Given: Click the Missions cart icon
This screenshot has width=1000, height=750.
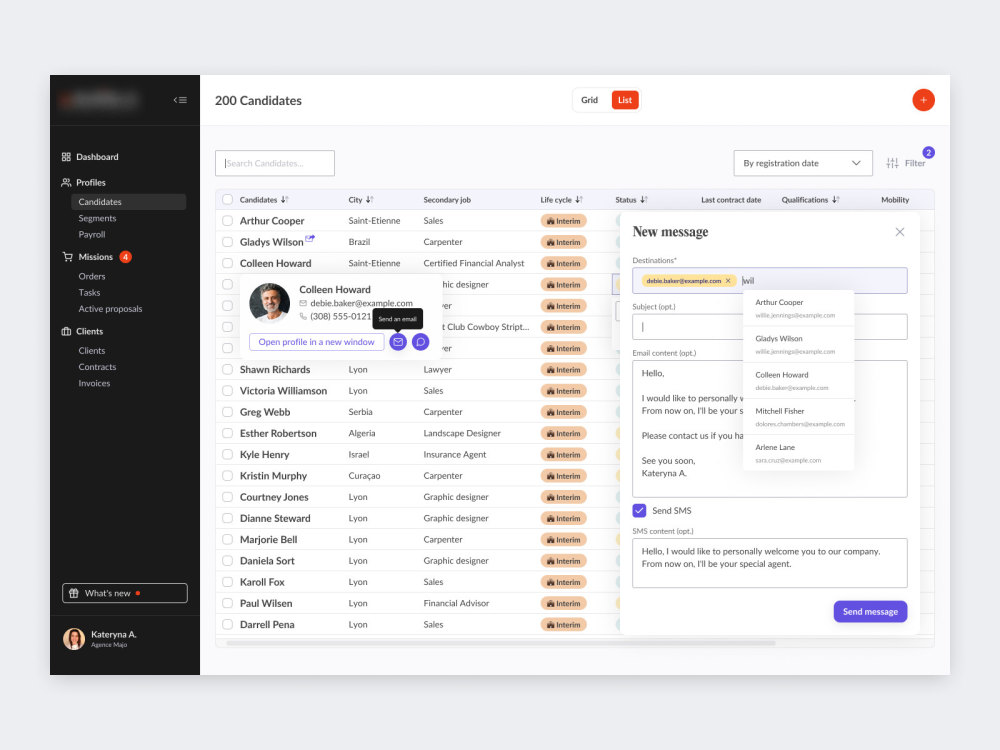Looking at the screenshot, I should pos(68,257).
